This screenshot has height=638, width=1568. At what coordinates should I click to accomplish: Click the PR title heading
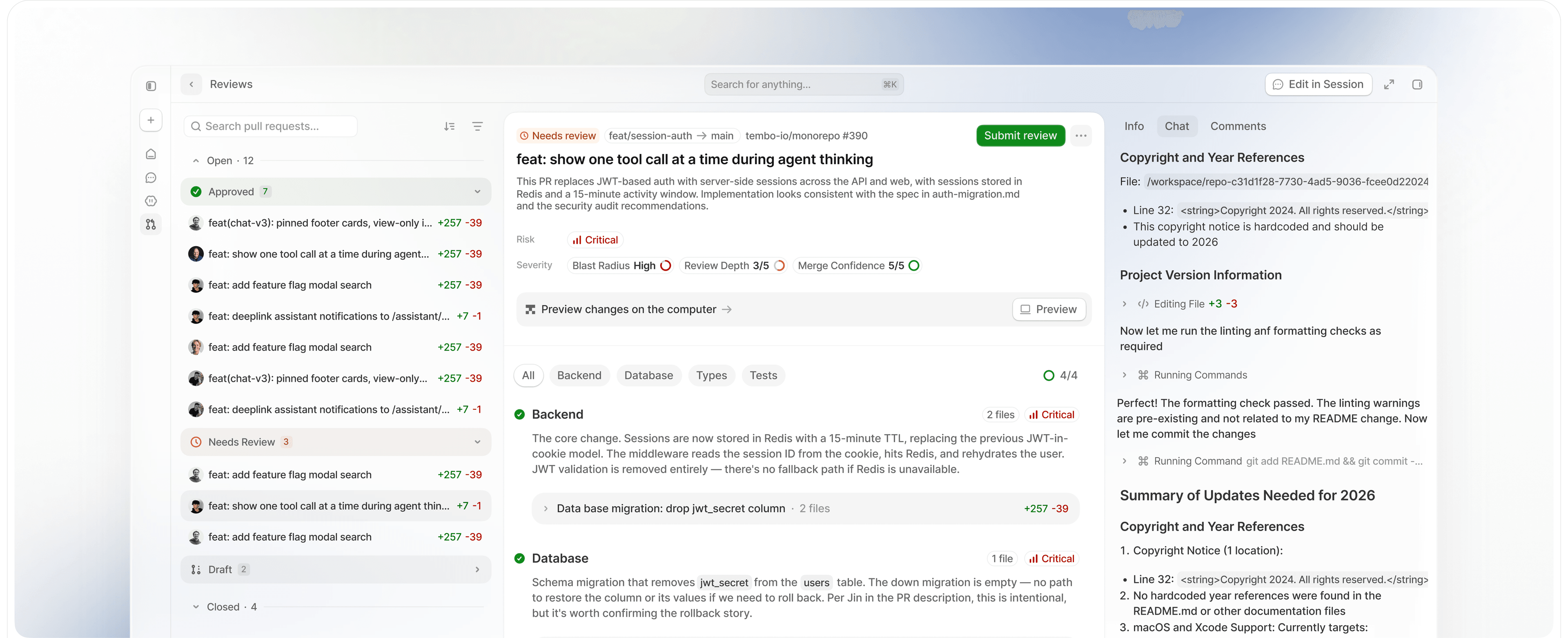coord(695,159)
